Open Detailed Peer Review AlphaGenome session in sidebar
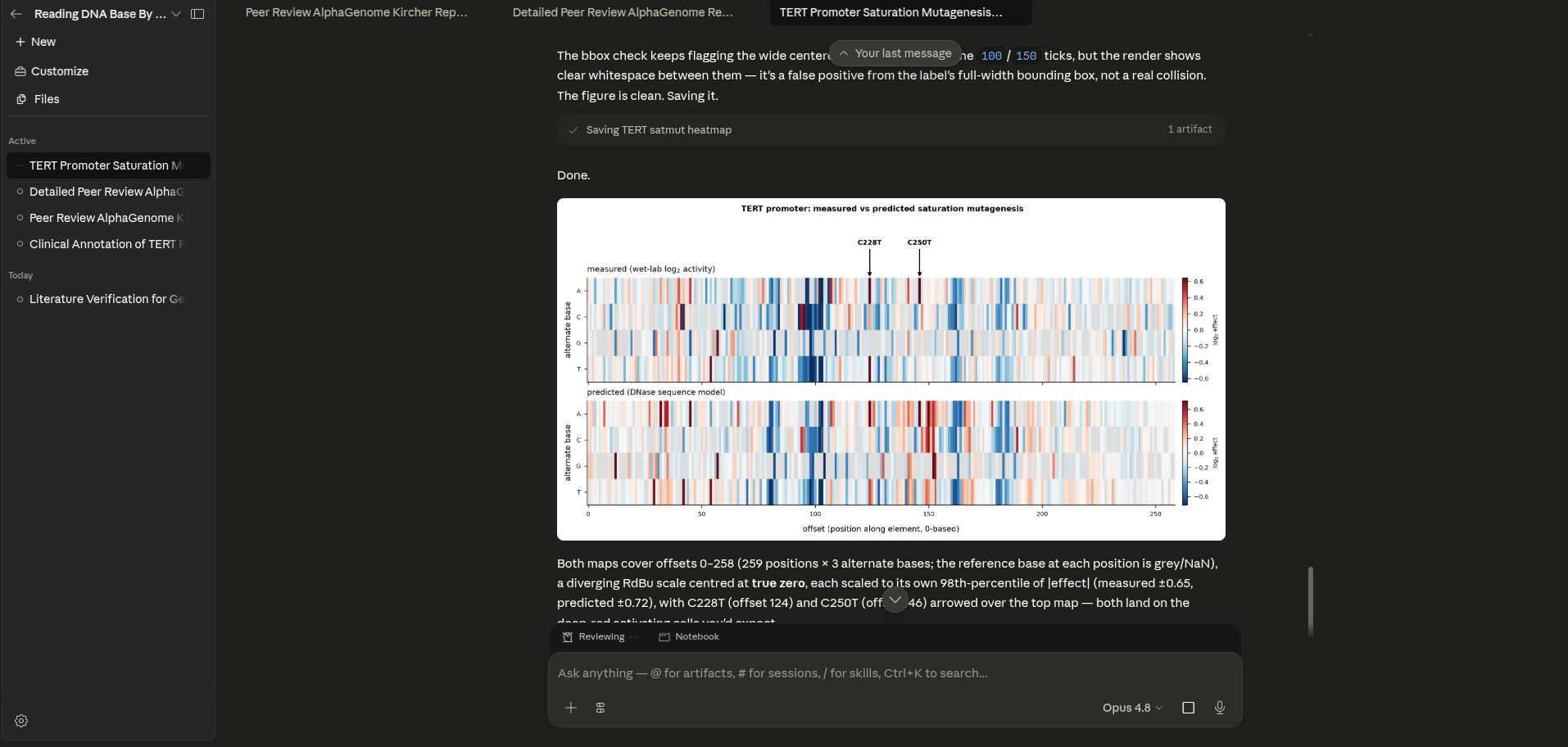Viewport: 1568px width, 747px height. pos(108,192)
